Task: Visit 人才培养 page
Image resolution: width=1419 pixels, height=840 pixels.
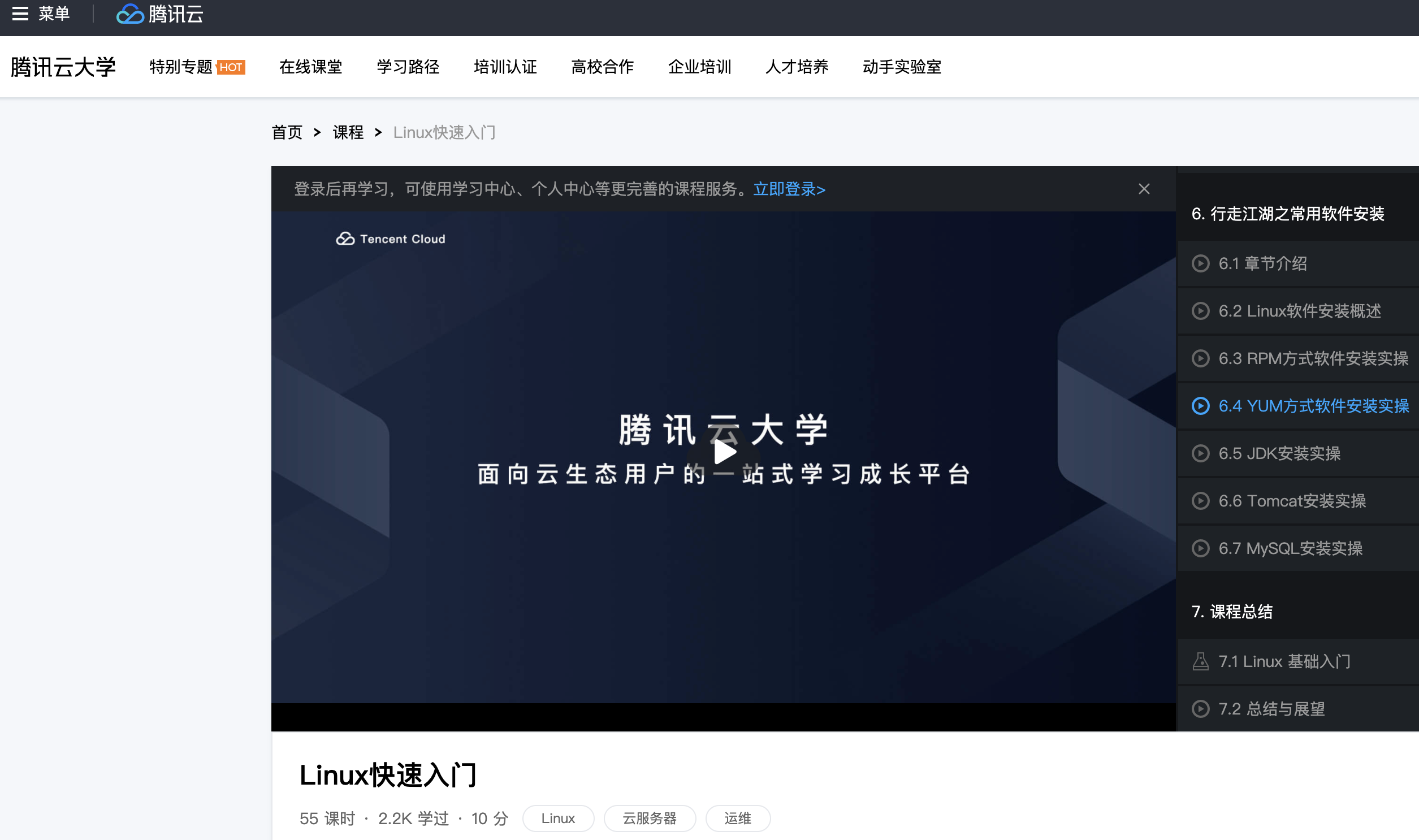Action: tap(798, 67)
